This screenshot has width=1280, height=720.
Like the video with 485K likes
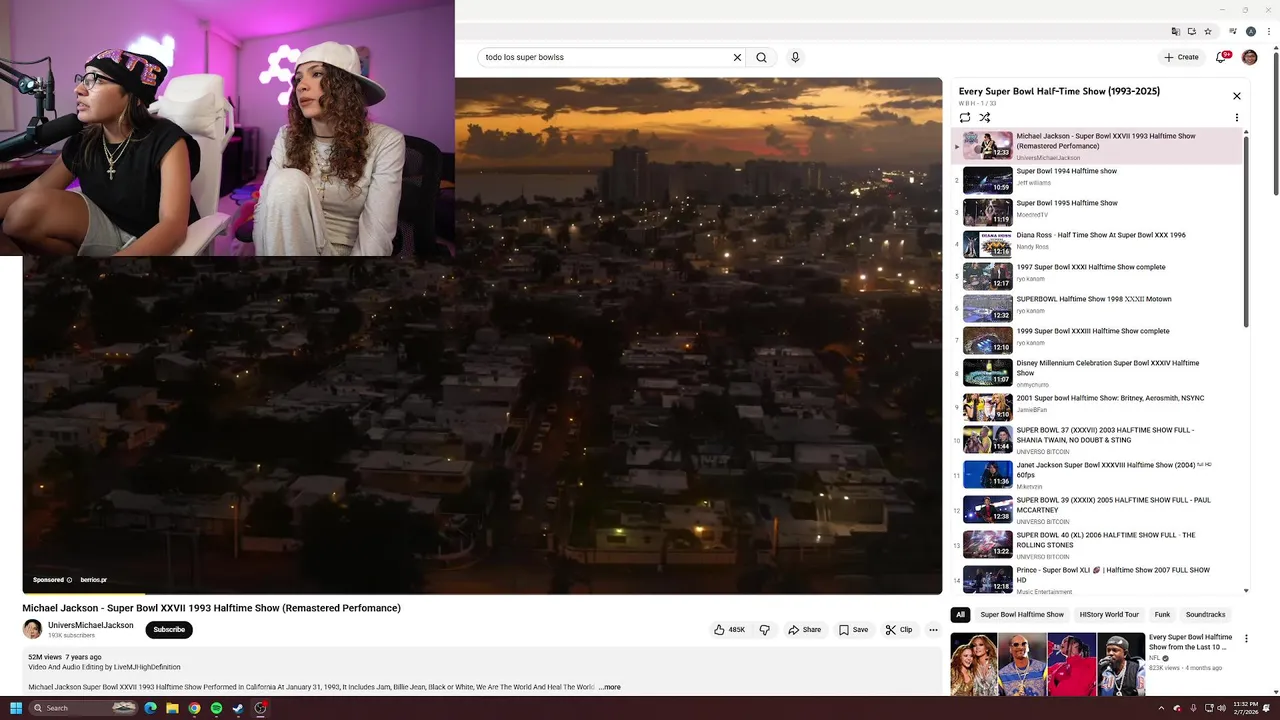(x=729, y=630)
